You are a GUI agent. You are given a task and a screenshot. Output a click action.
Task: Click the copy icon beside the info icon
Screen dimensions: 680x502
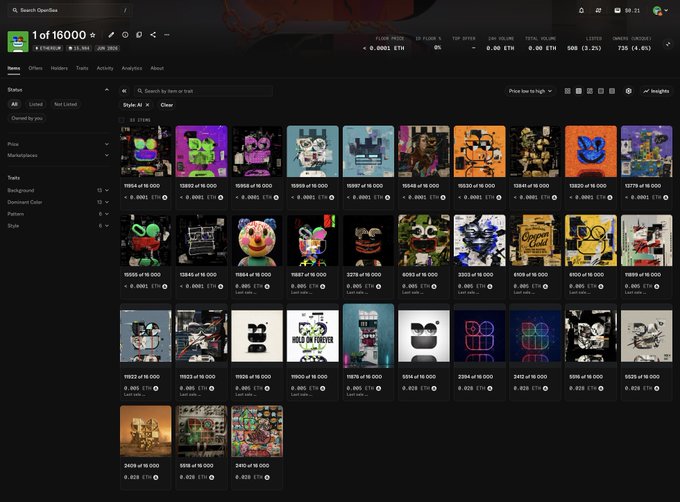pos(139,35)
